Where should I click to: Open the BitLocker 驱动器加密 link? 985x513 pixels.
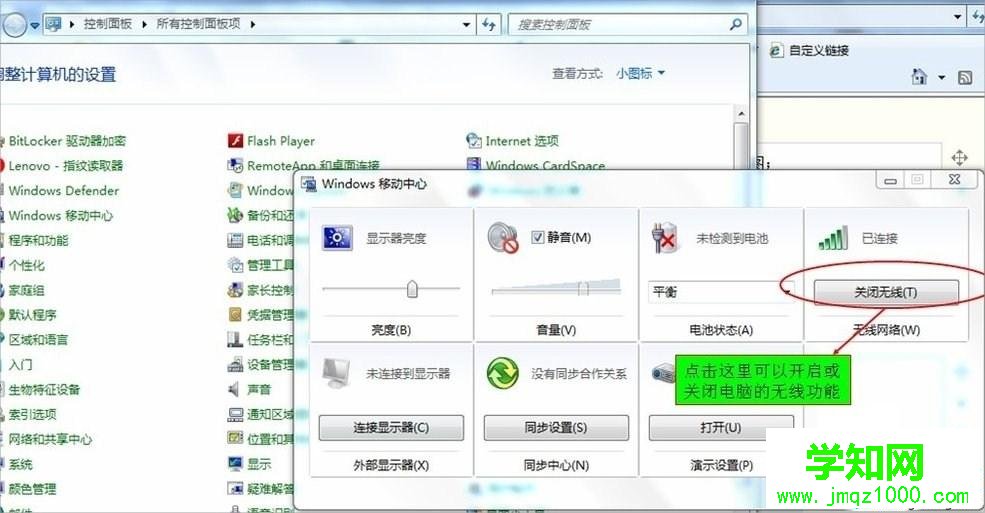point(67,141)
